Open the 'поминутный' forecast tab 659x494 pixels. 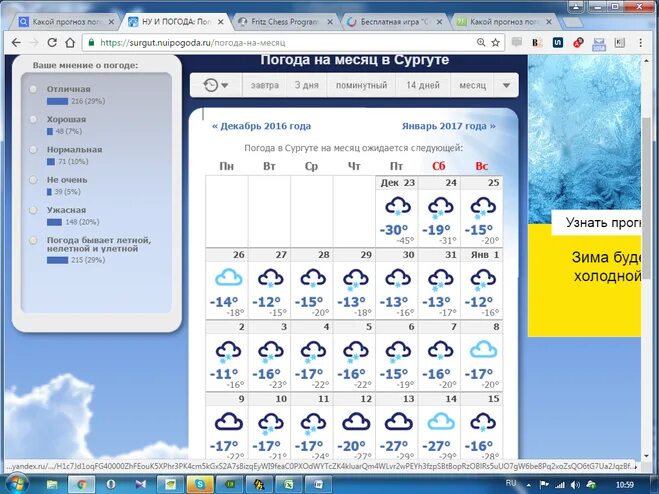(361, 85)
